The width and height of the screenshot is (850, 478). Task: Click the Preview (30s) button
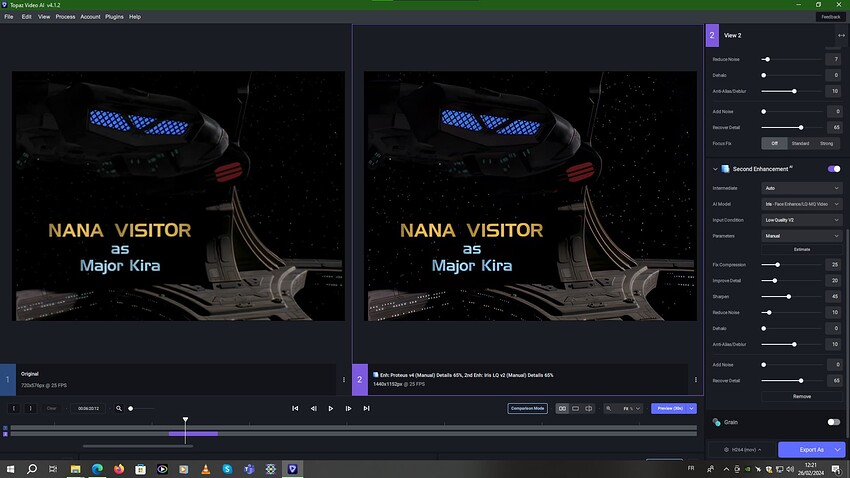click(669, 408)
